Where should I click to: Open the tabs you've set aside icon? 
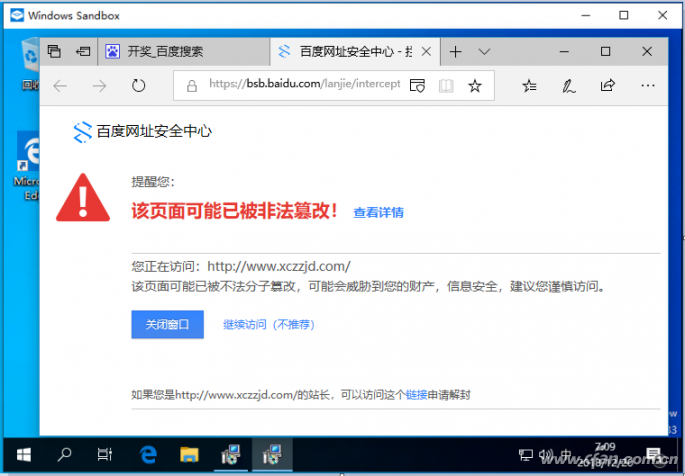pos(54,52)
